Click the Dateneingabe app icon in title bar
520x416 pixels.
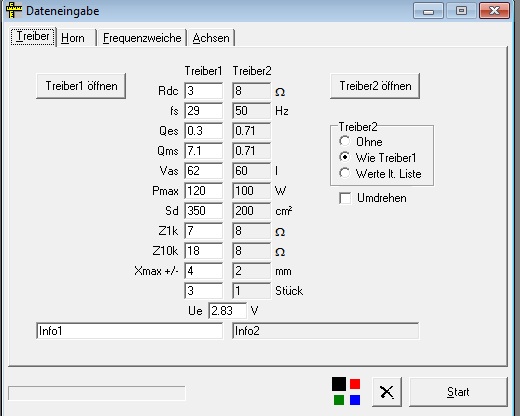[x=14, y=10]
